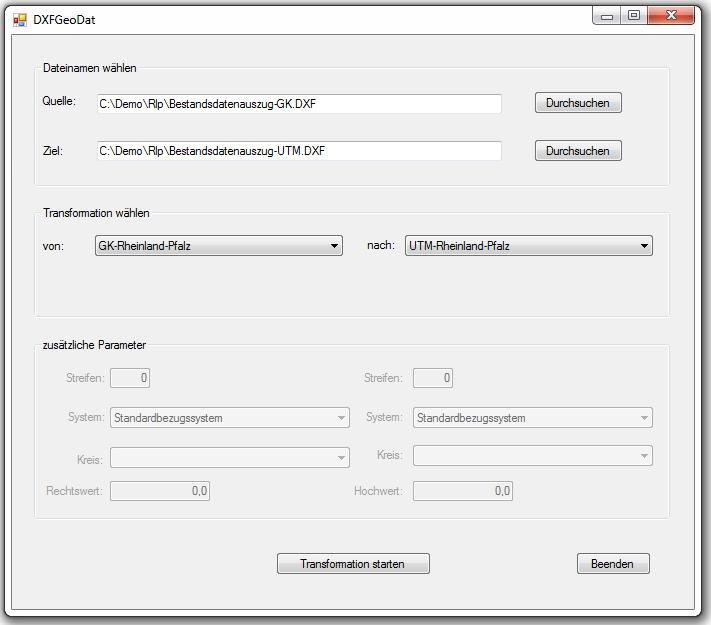
Task: Start the transformation with Transformation starten
Action: coord(353,564)
